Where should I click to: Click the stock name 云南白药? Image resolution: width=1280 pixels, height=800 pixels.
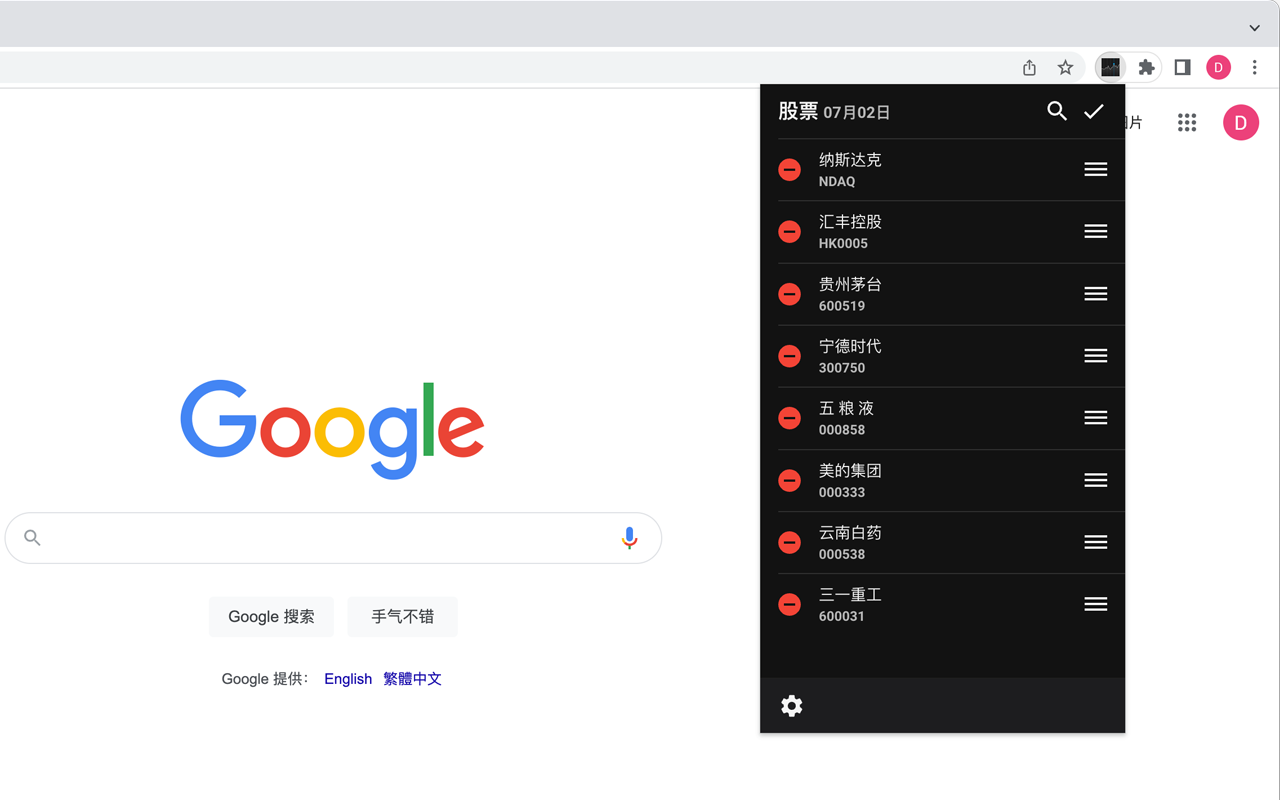tap(850, 532)
